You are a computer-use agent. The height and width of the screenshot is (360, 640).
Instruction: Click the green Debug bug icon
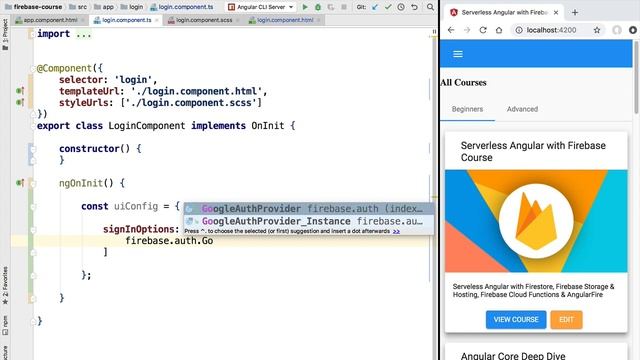click(318, 7)
